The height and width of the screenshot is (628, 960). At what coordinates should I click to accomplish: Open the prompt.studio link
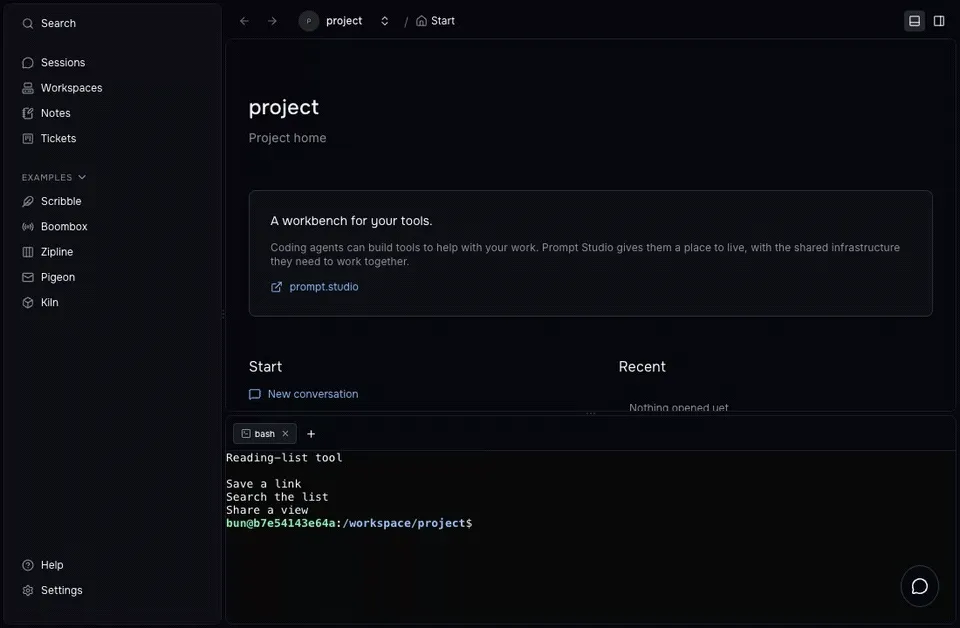(315, 286)
